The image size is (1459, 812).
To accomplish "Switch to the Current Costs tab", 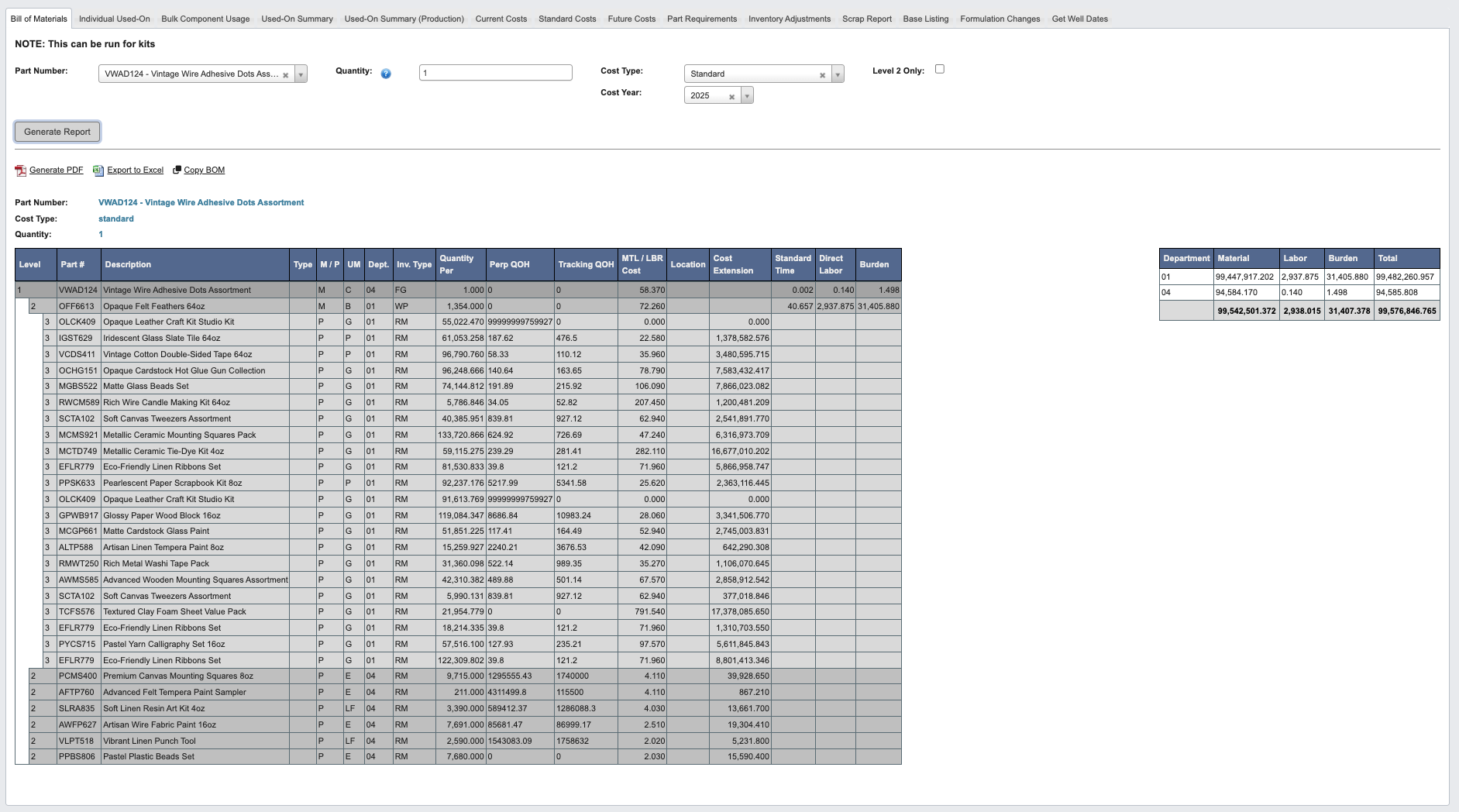I will (x=500, y=19).
